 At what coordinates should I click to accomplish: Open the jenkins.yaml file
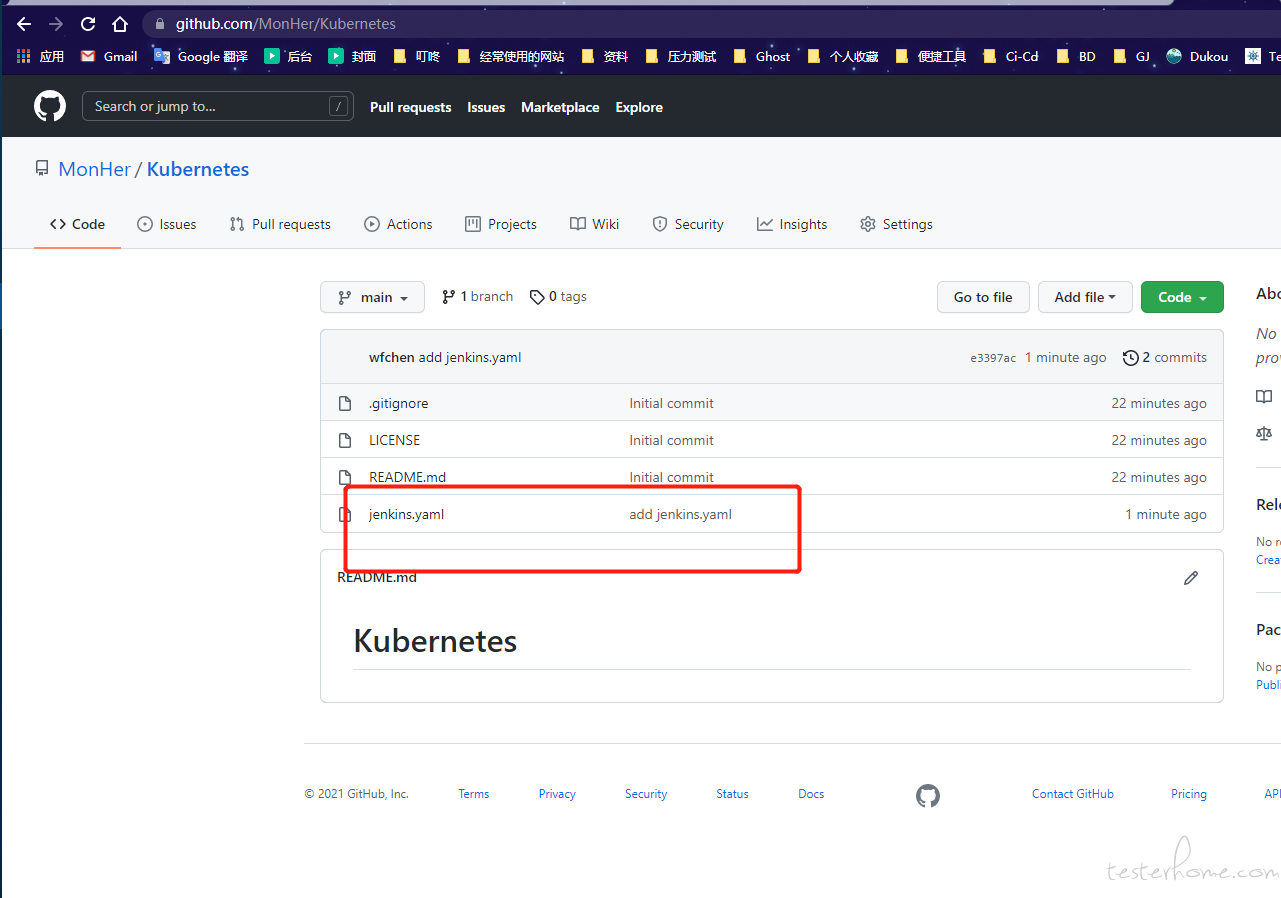(406, 514)
